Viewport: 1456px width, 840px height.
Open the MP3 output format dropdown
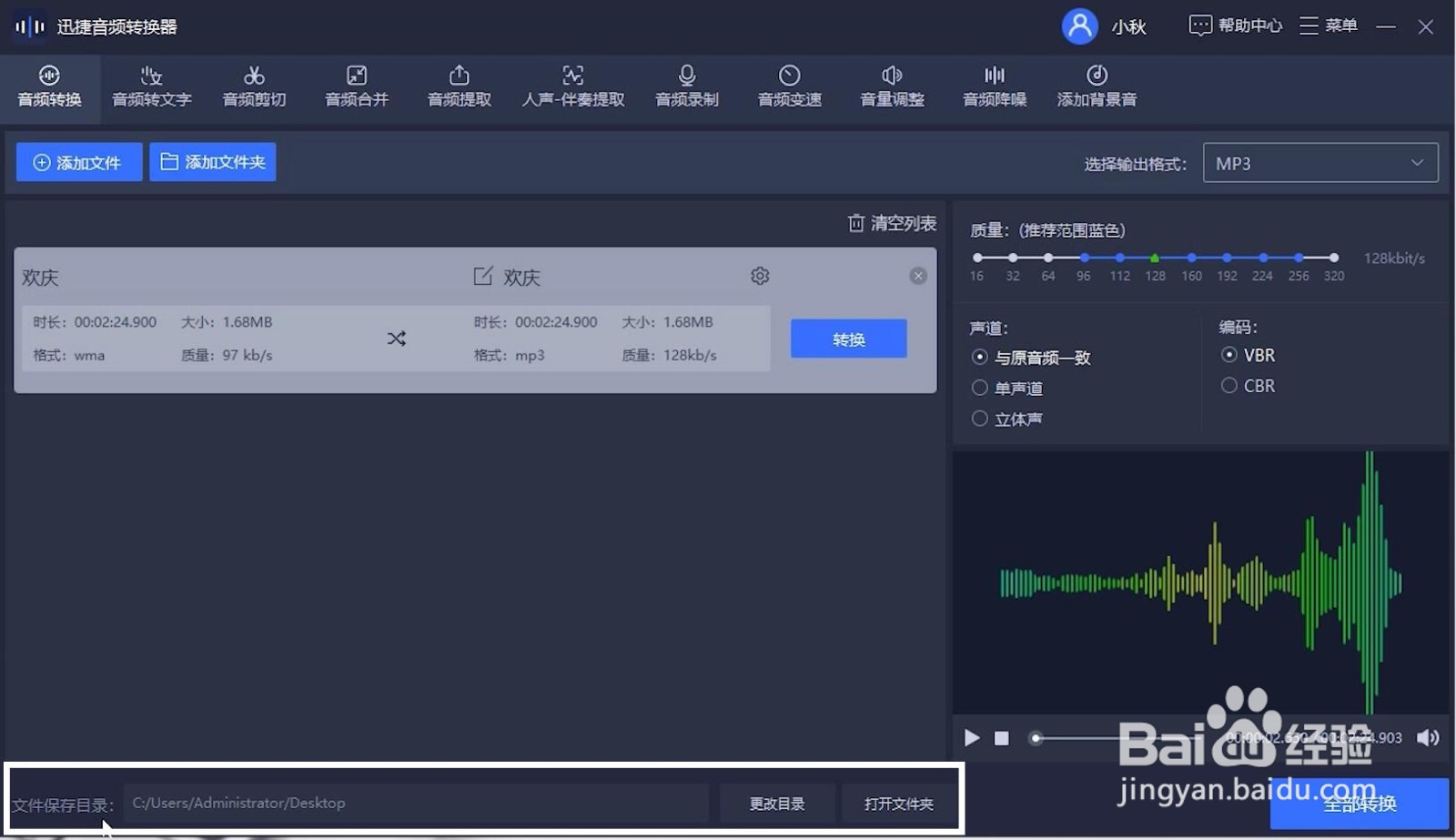1319,163
